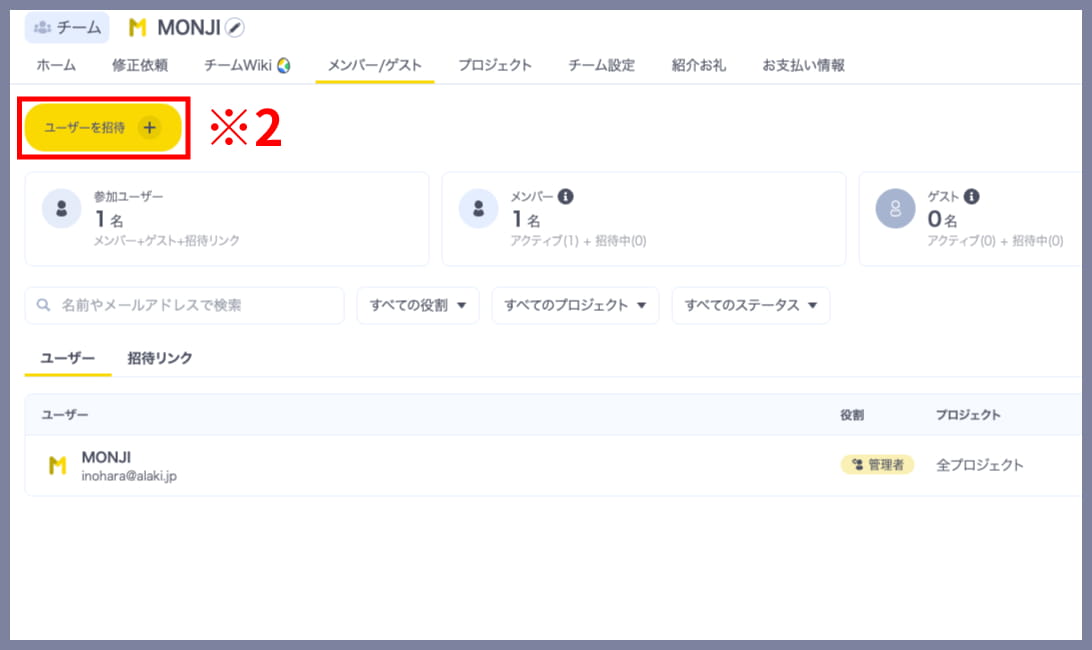Click the magnifier icon in search box
This screenshot has height=650, width=1092.
coord(43,305)
